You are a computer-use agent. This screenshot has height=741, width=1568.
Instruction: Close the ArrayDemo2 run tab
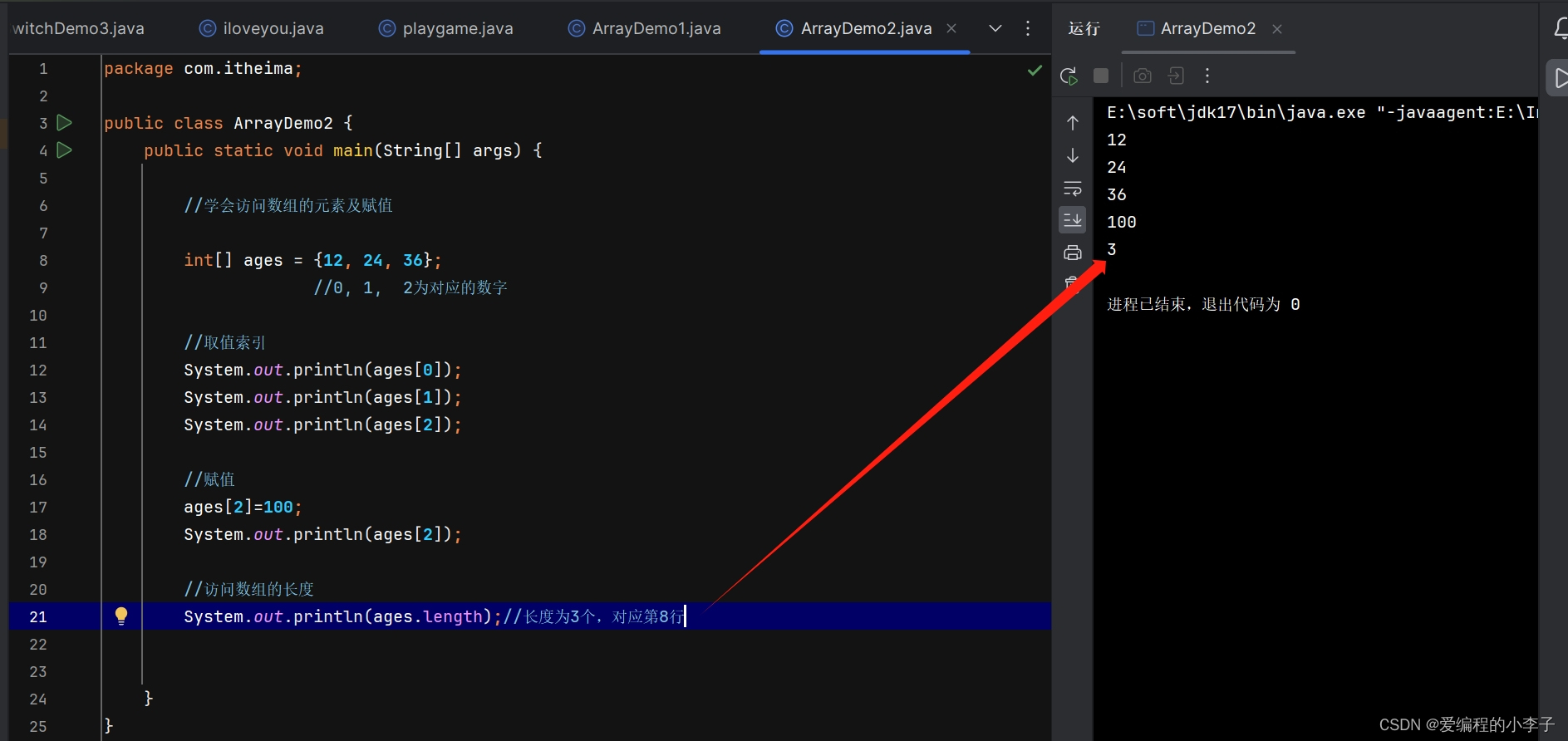pyautogui.click(x=1277, y=29)
